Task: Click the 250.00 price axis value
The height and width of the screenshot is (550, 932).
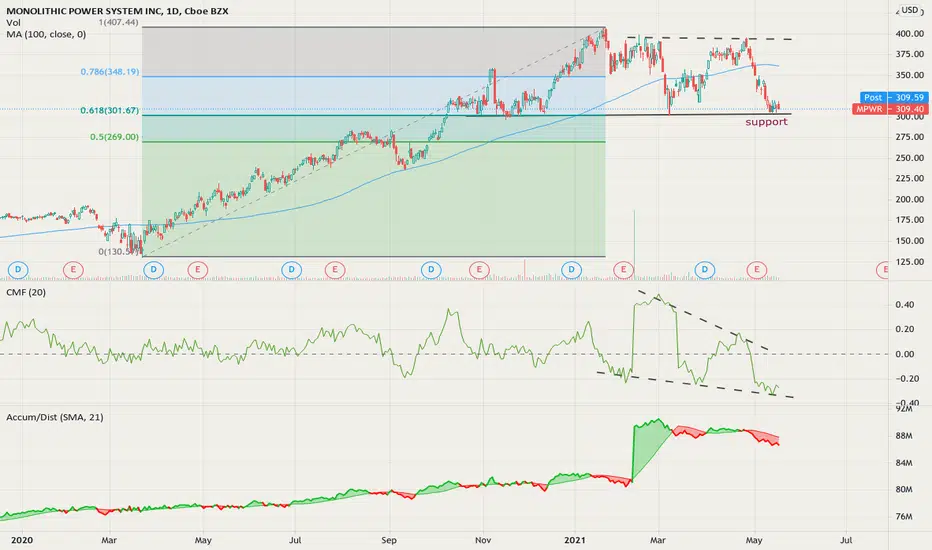Action: (x=909, y=158)
